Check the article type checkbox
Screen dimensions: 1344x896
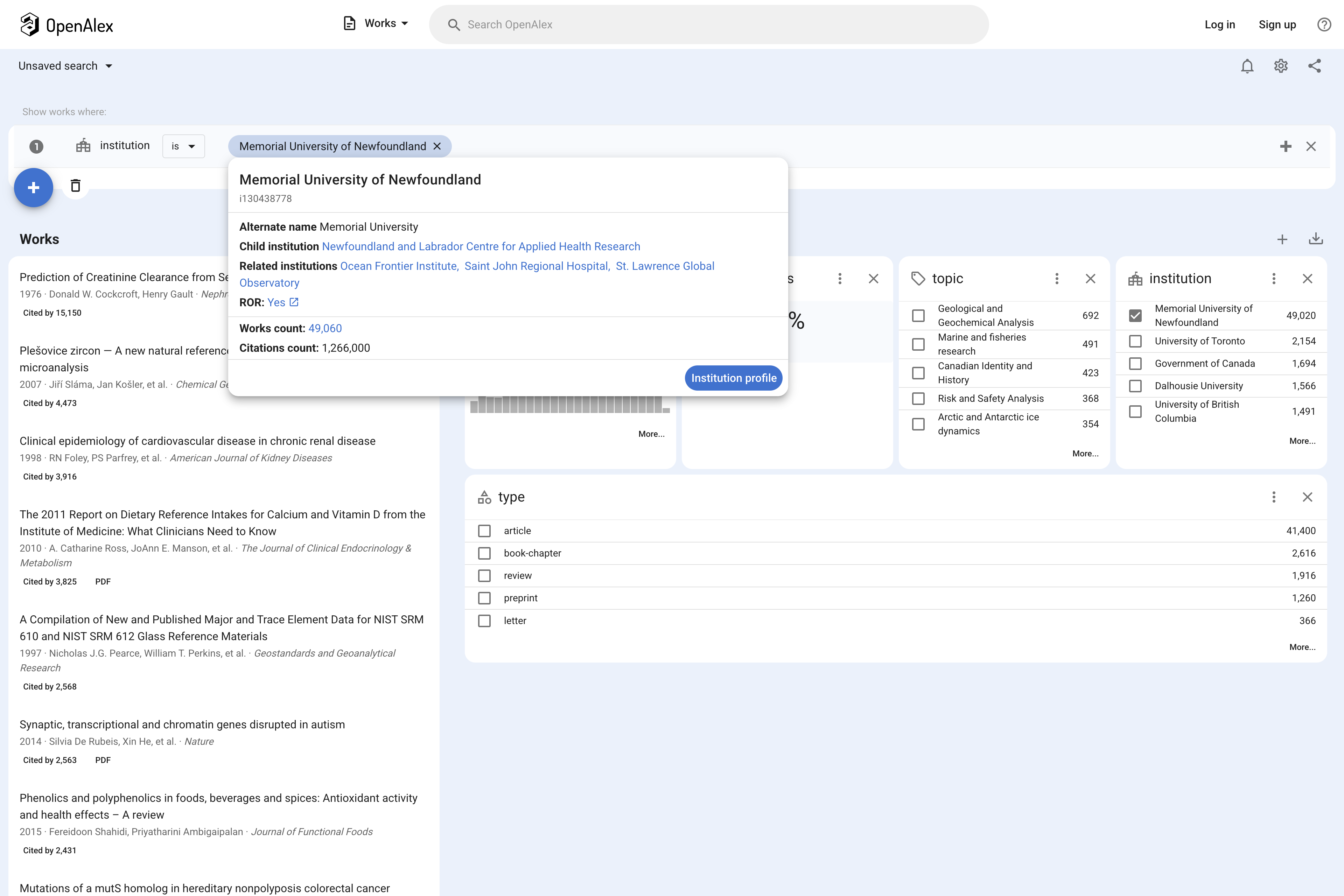tap(484, 531)
